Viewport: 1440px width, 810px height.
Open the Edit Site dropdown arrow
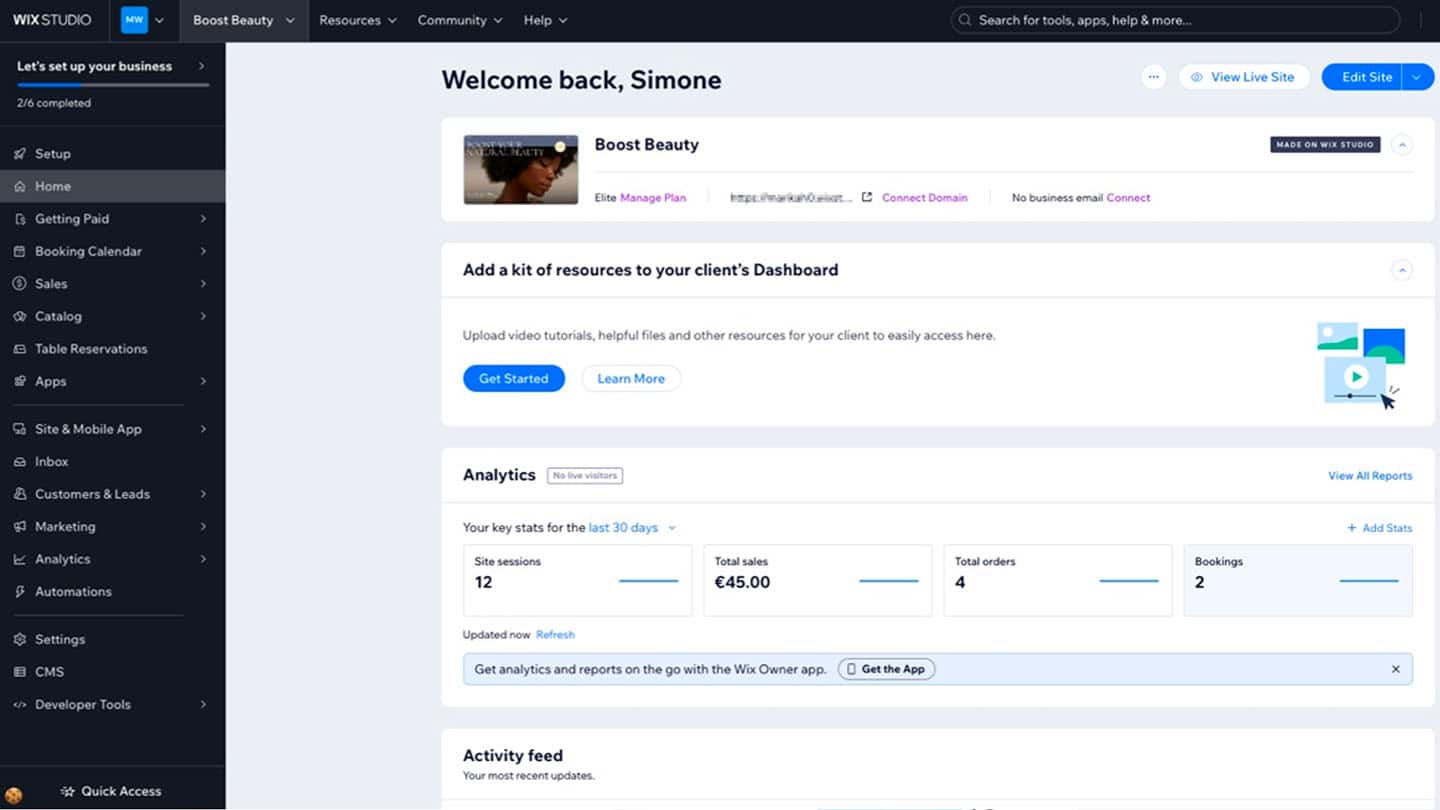(x=1417, y=77)
